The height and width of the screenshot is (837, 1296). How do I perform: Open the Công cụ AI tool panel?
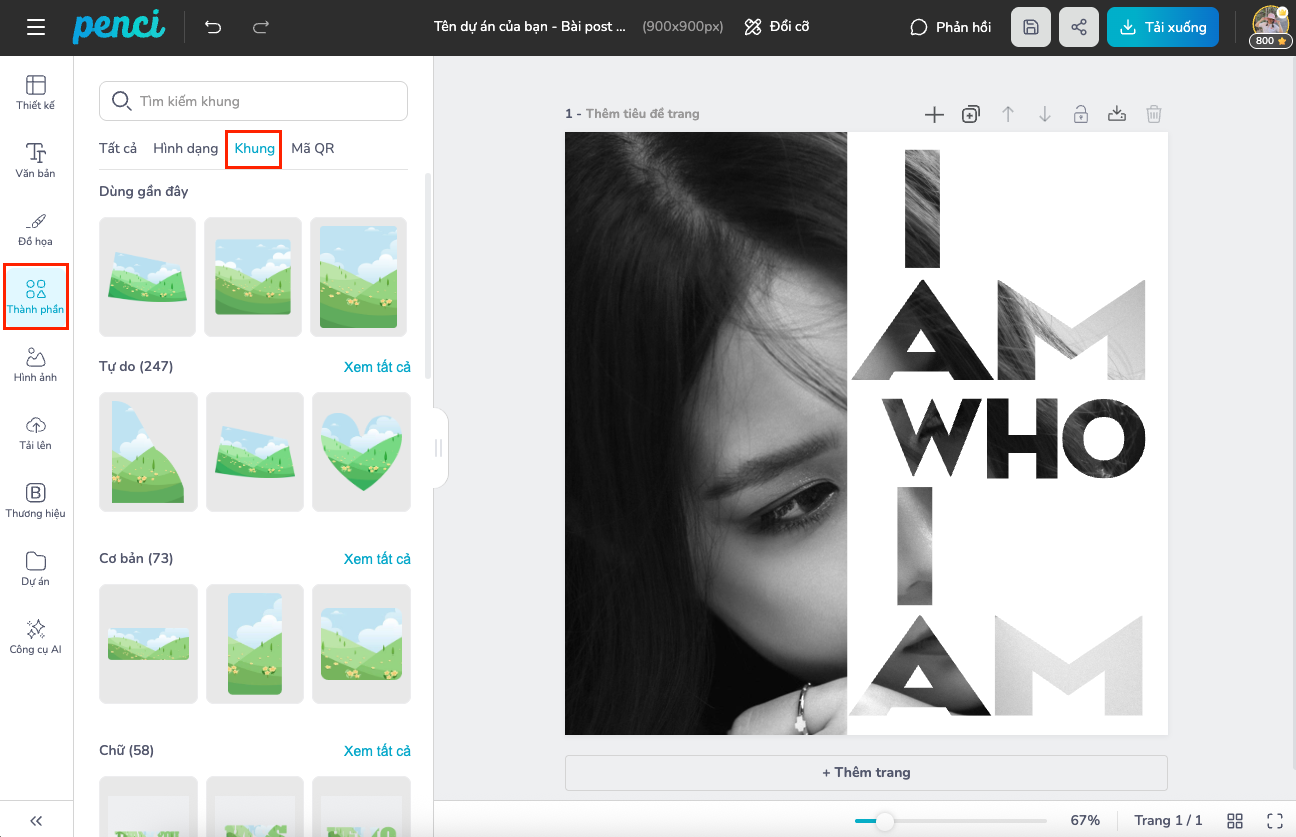(36, 636)
